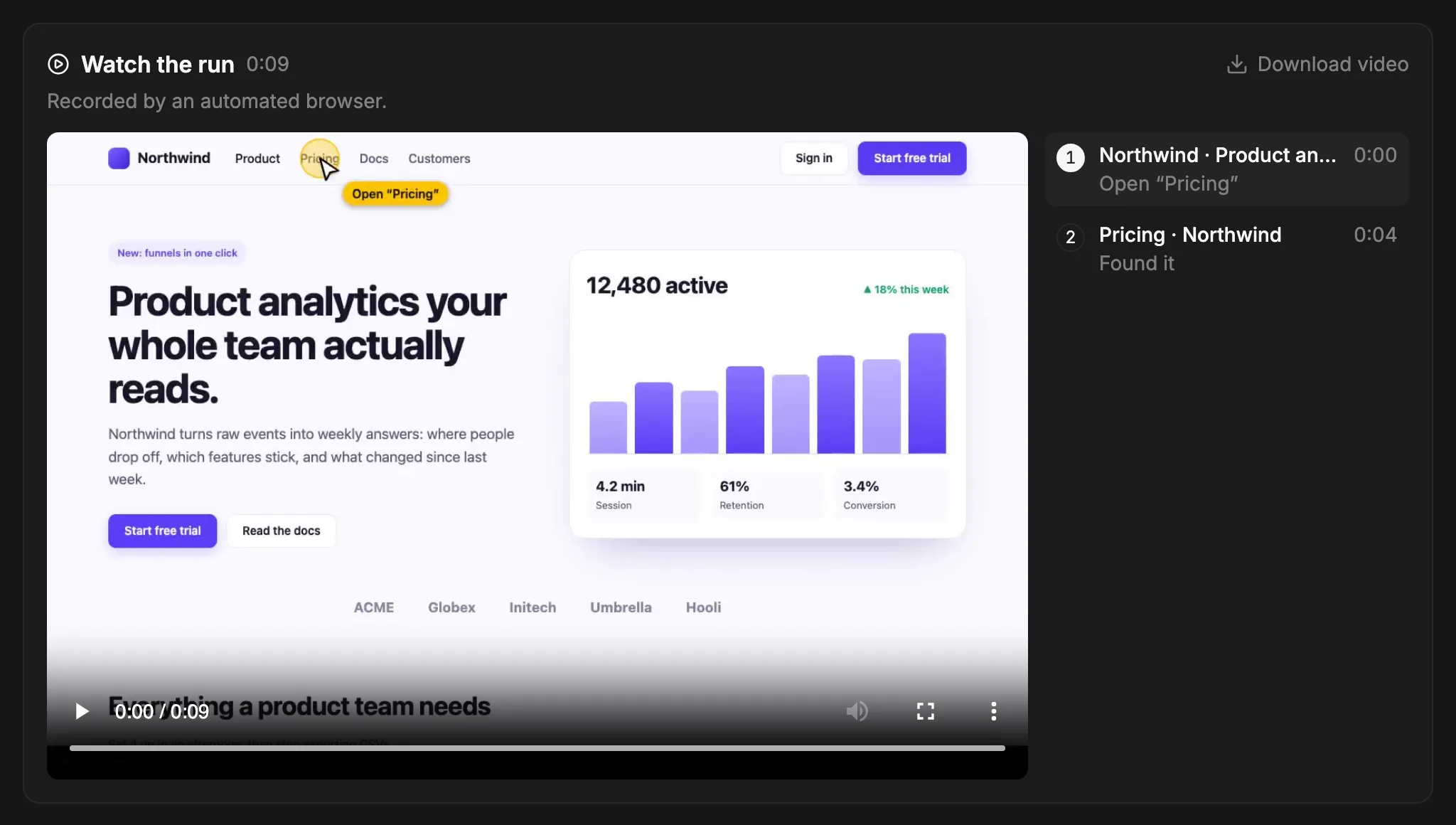1456x825 pixels.
Task: Click the "4.2 min" Session stat
Action: click(643, 494)
